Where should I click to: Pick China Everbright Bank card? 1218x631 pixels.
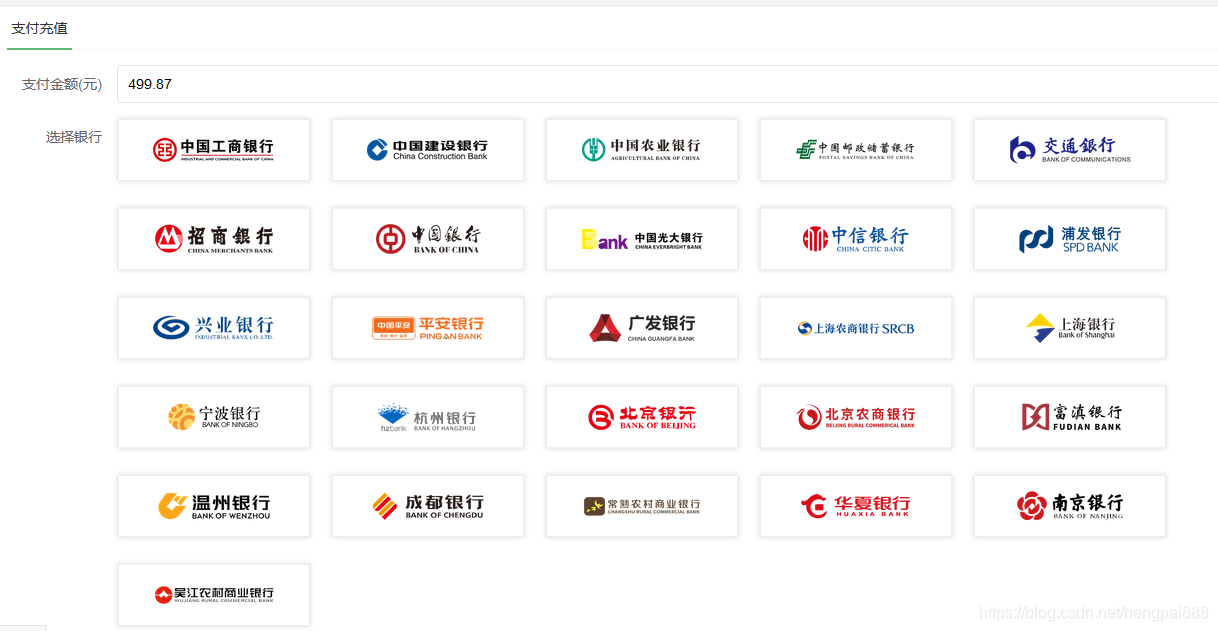[642, 239]
